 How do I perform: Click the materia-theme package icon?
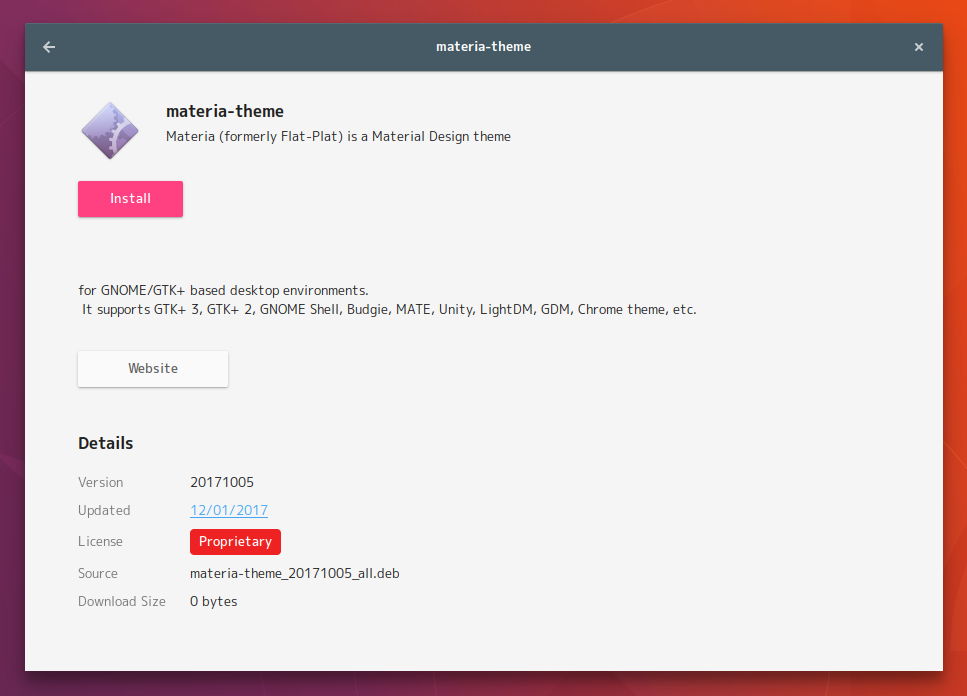click(110, 131)
